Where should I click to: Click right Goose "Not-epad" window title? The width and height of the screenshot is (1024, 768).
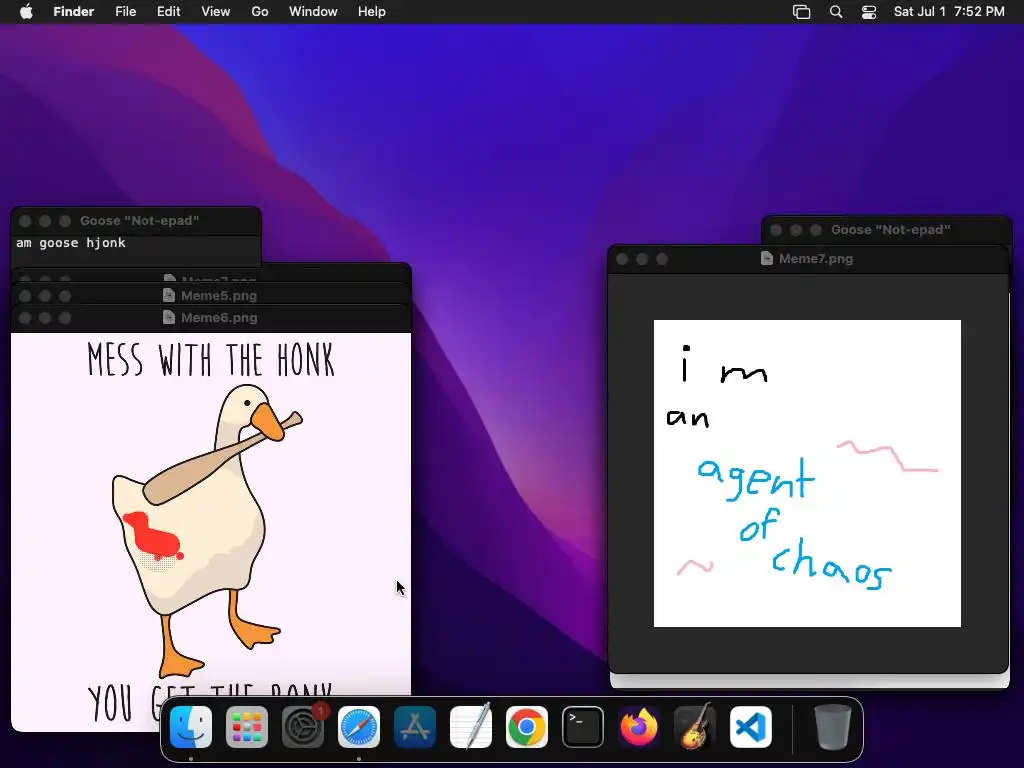[x=891, y=230]
